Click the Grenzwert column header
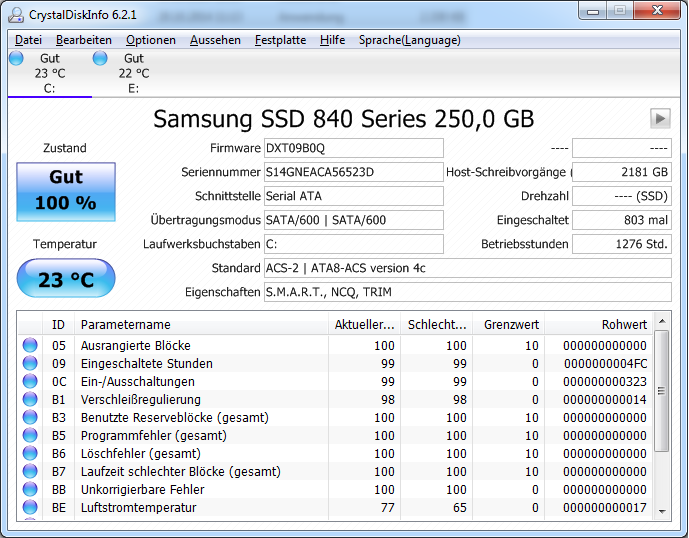Screen dimensions: 689x538 508,324
